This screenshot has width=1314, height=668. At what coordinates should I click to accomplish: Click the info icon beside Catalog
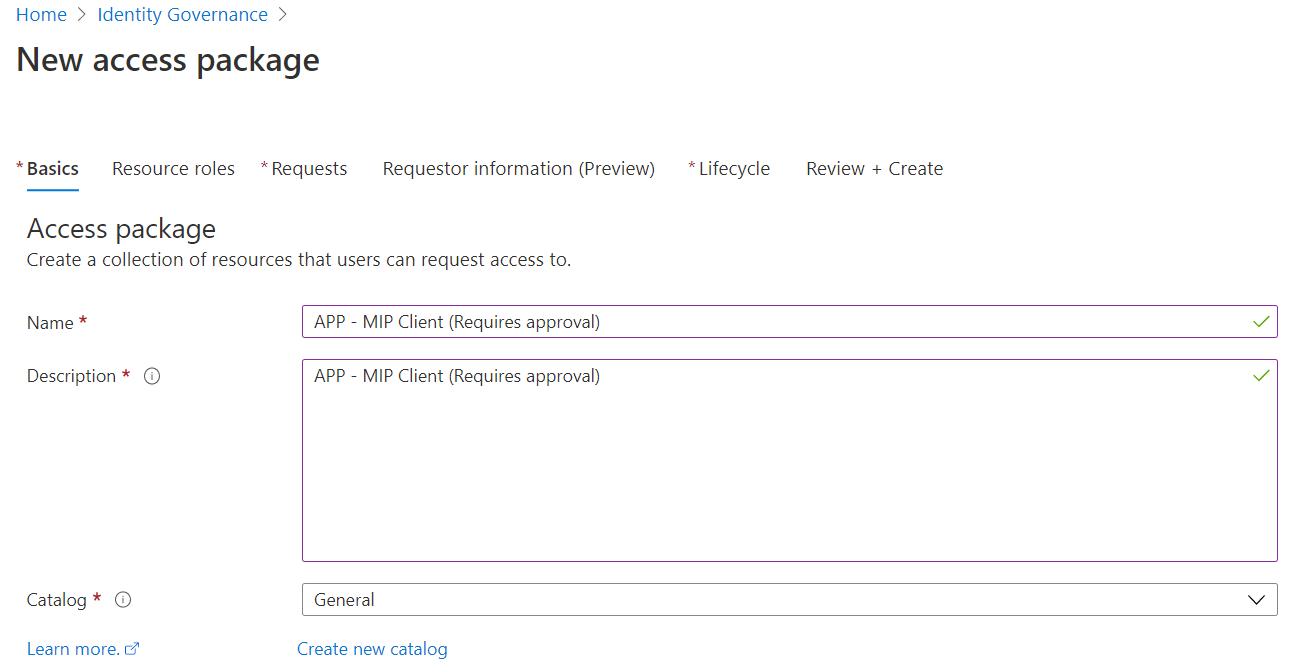click(123, 600)
